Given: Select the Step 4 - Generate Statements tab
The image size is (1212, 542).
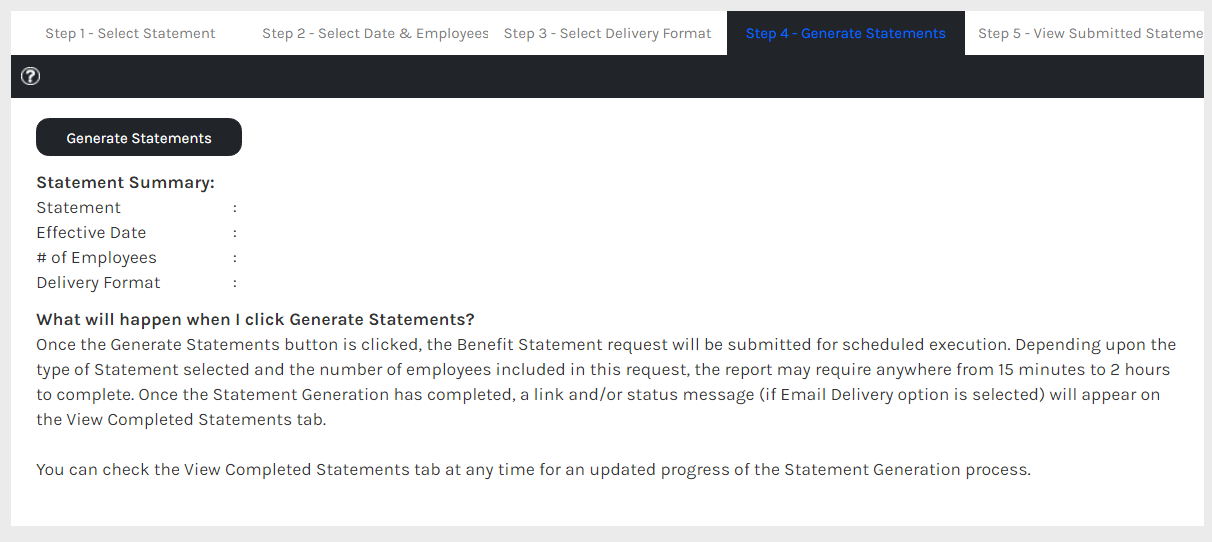Looking at the screenshot, I should [x=845, y=33].
